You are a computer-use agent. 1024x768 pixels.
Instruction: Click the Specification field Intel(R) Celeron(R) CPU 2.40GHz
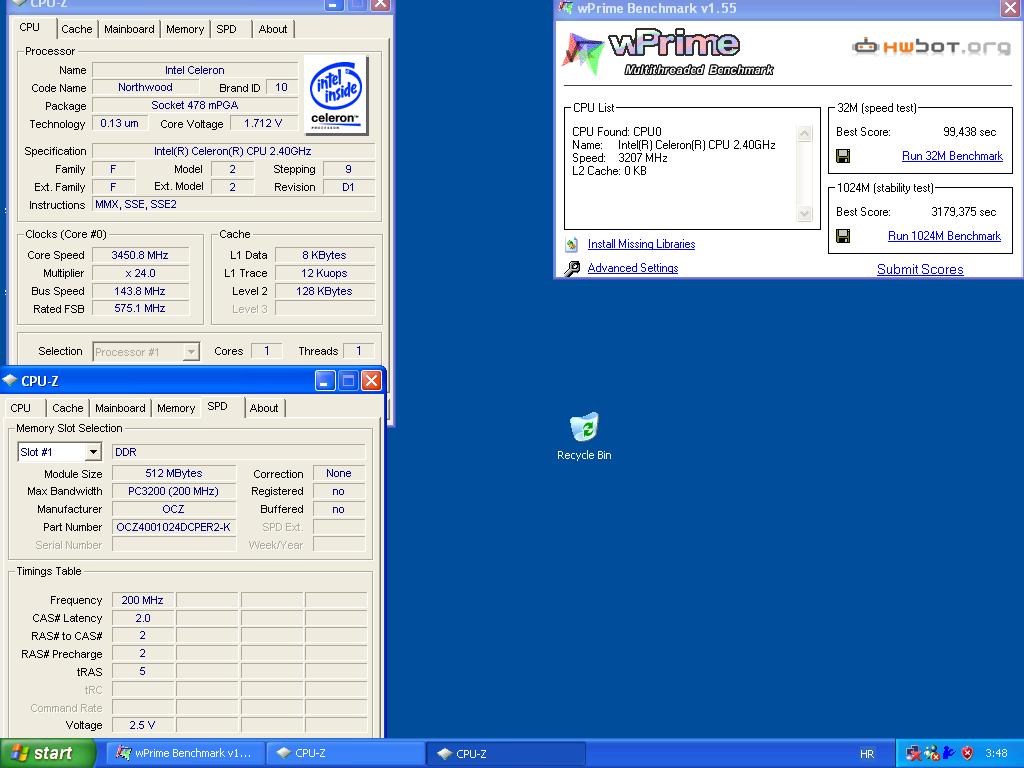point(233,151)
